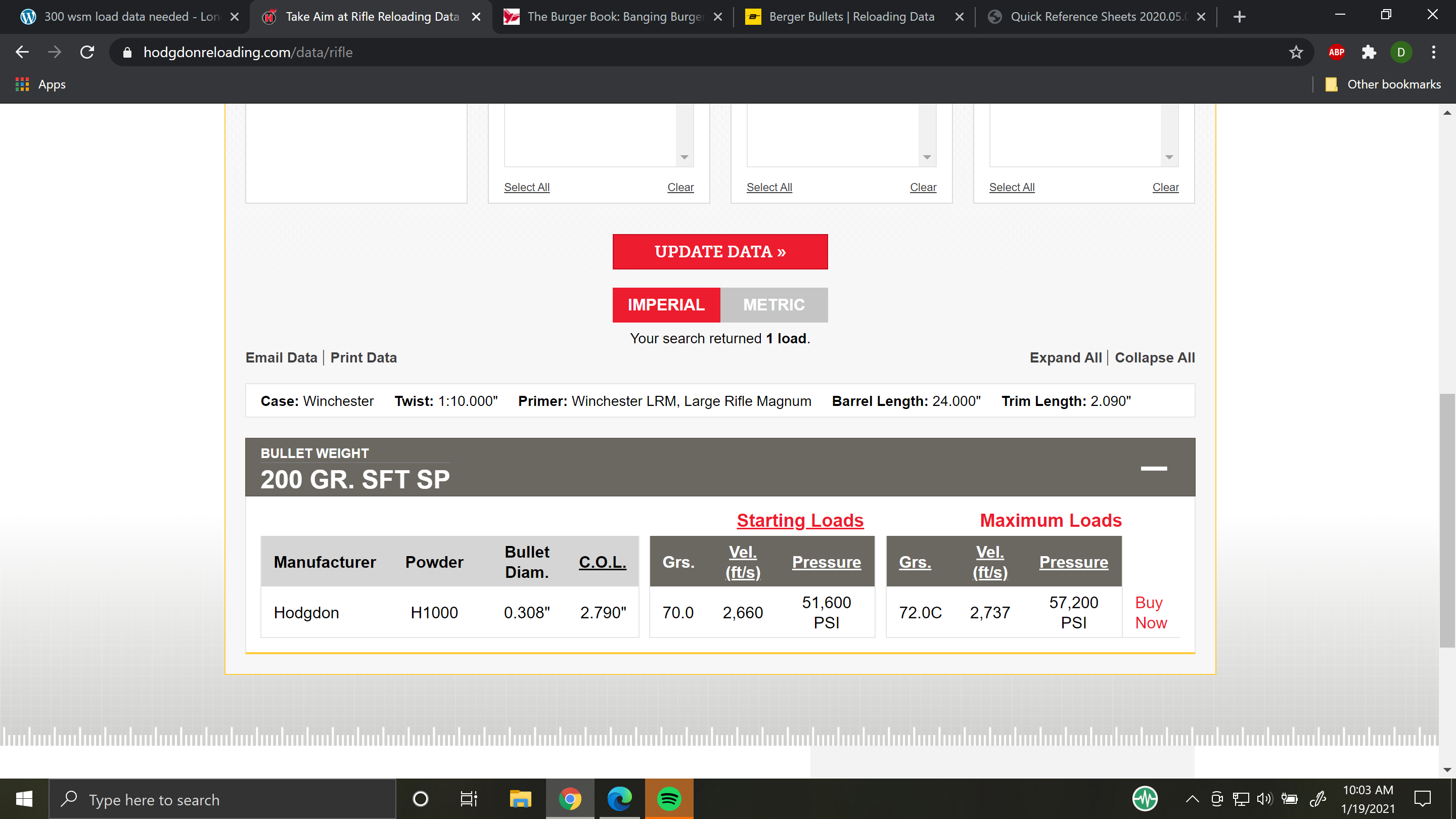This screenshot has width=1456, height=819.
Task: Close the 300 wsm load data tab
Action: [x=235, y=17]
